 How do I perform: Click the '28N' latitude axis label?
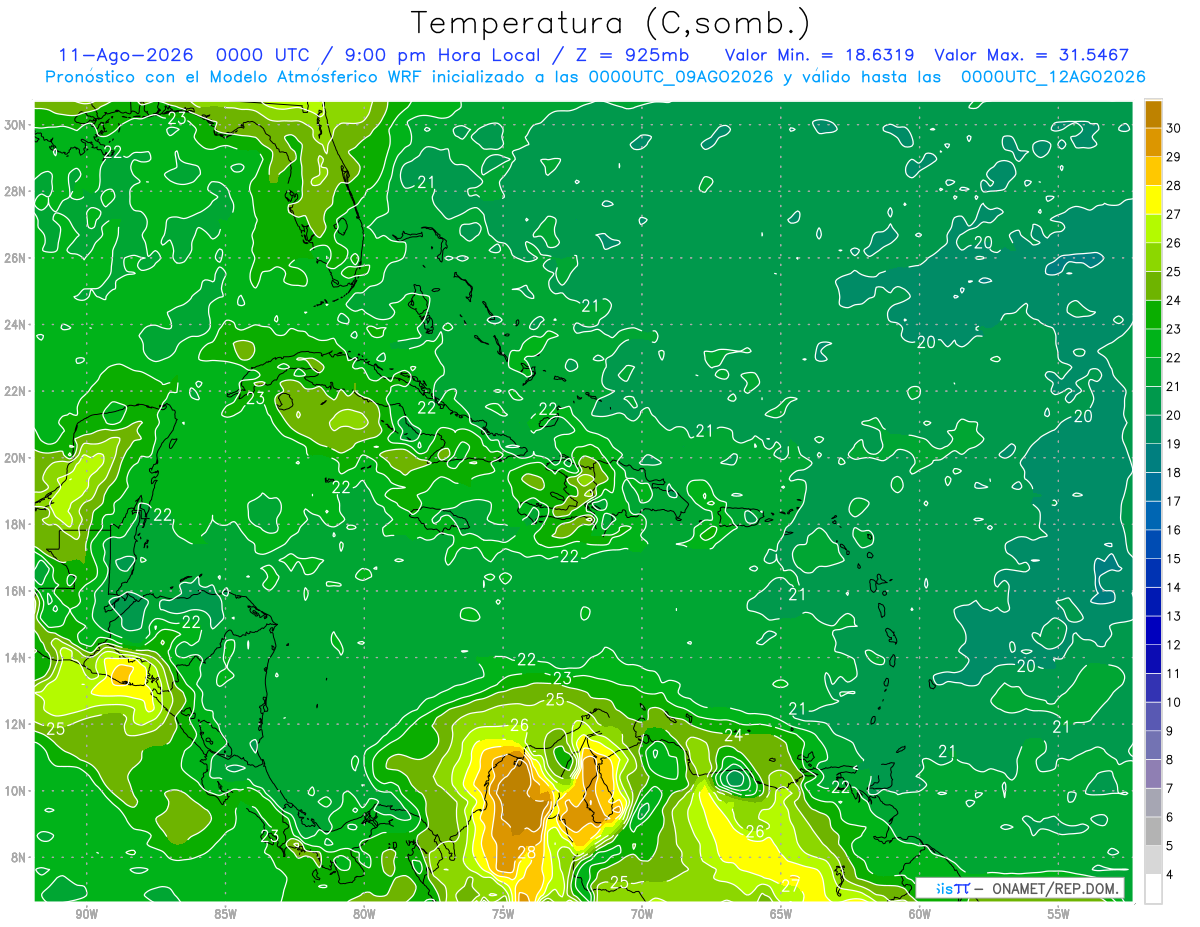pos(17,191)
